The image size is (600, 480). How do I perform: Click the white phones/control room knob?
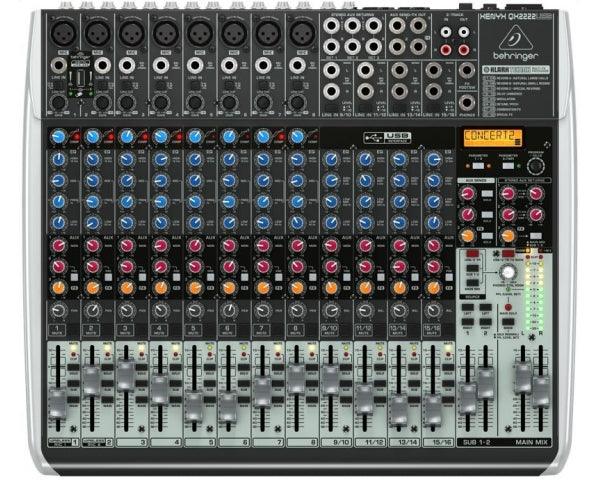(508, 273)
